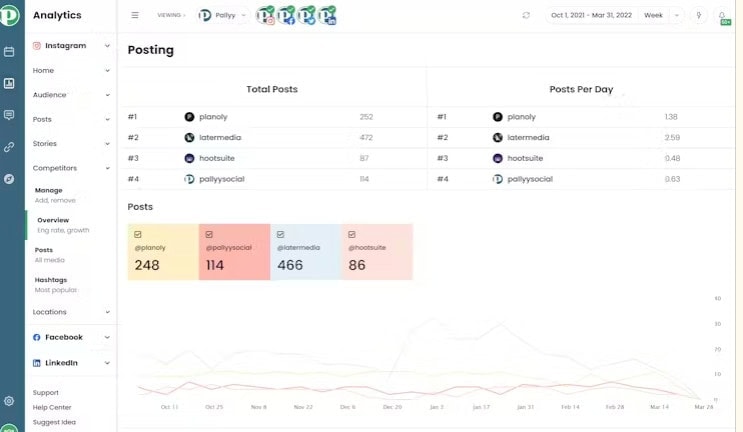Open the Week interval dropdown
The width and height of the screenshot is (743, 432).
pyautogui.click(x=663, y=15)
